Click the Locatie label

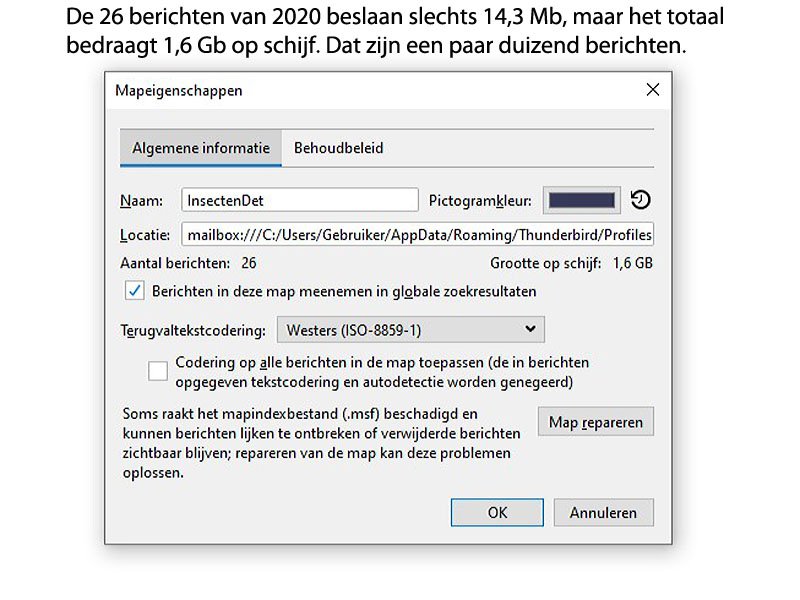click(145, 236)
